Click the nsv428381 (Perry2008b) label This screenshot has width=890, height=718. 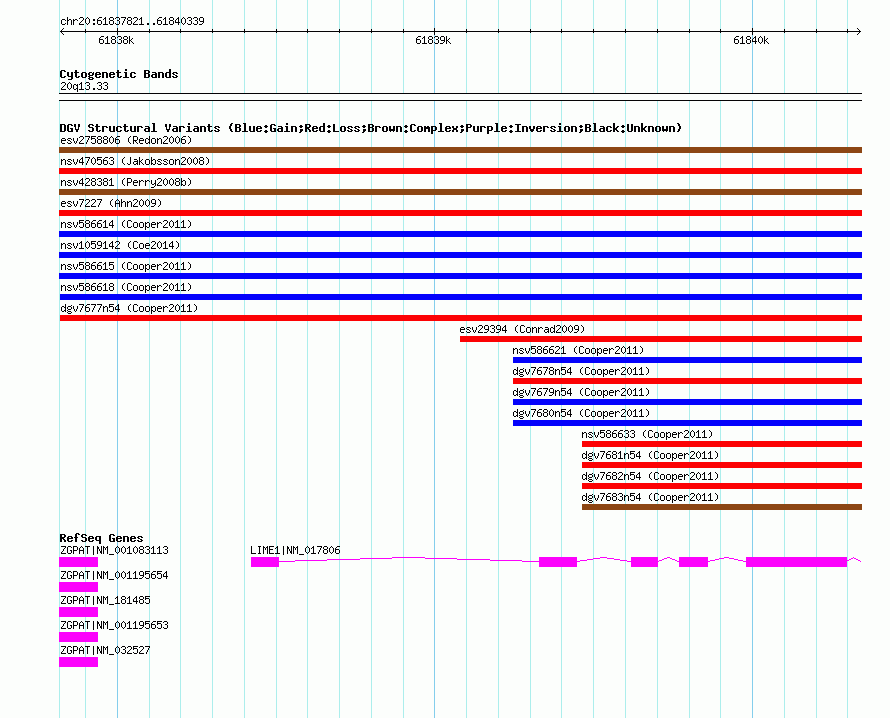click(126, 182)
